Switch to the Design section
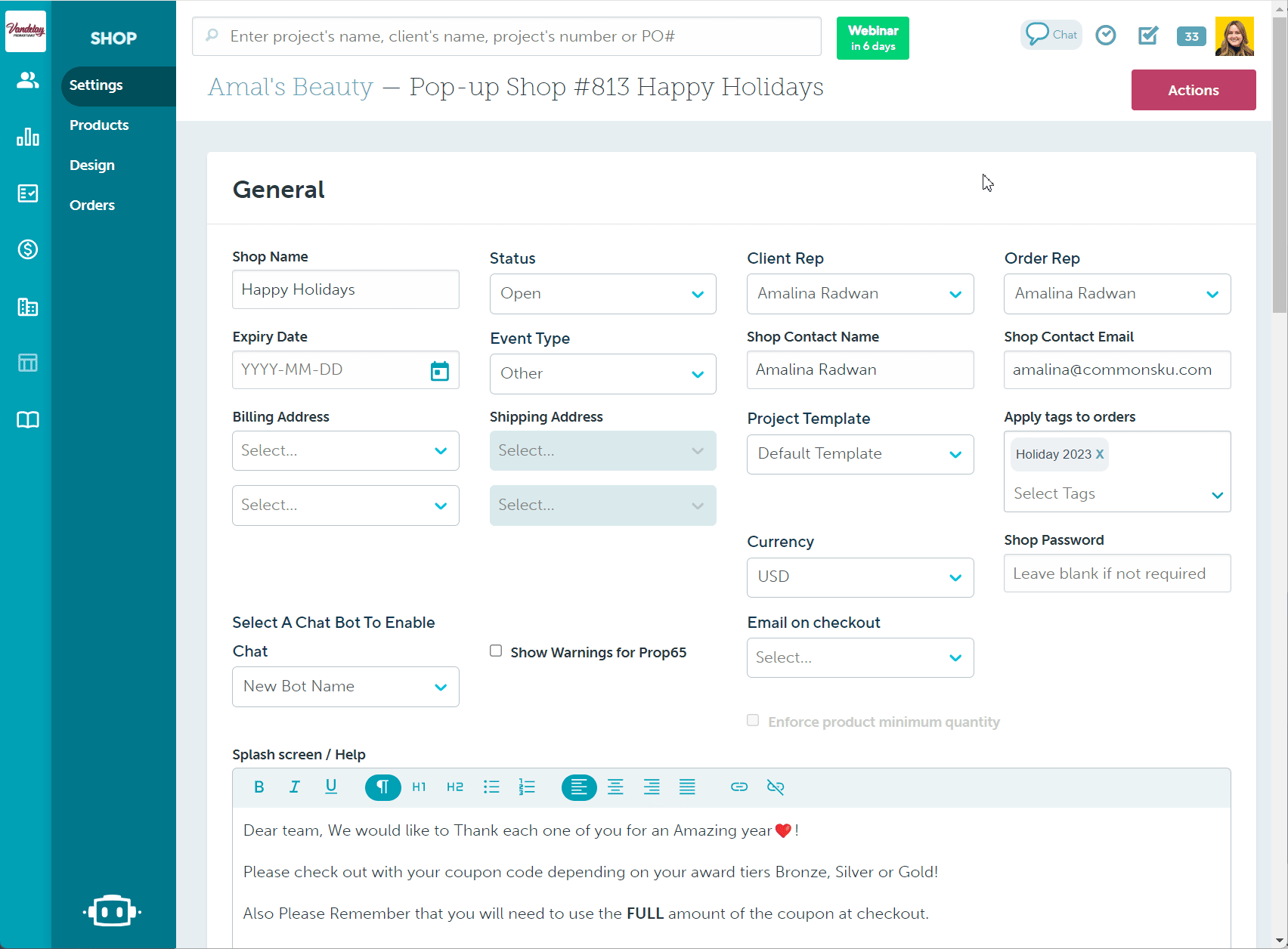The image size is (1288, 949). (92, 165)
